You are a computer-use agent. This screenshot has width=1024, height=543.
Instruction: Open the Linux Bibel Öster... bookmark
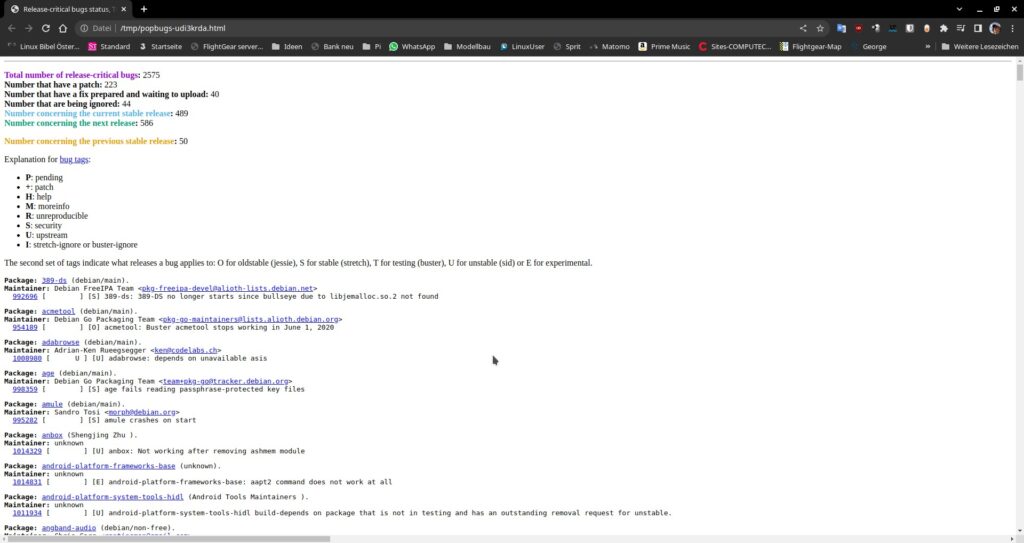43,46
